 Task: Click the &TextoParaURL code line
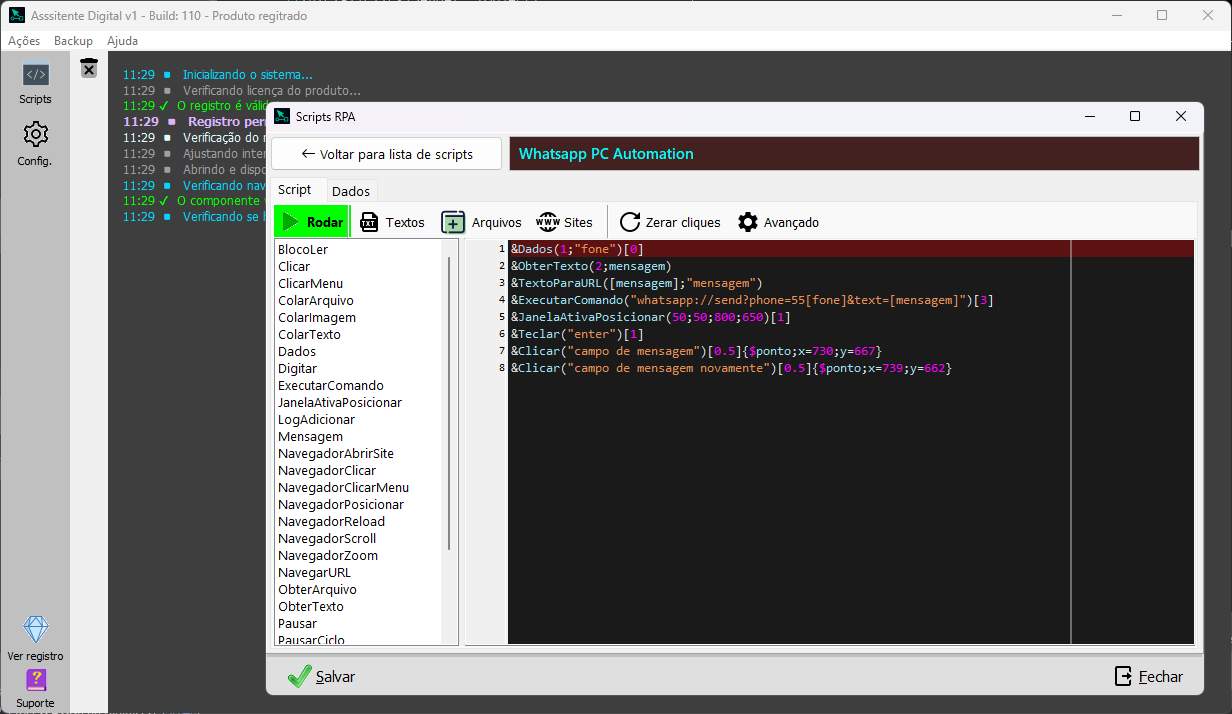pyautogui.click(x=636, y=283)
